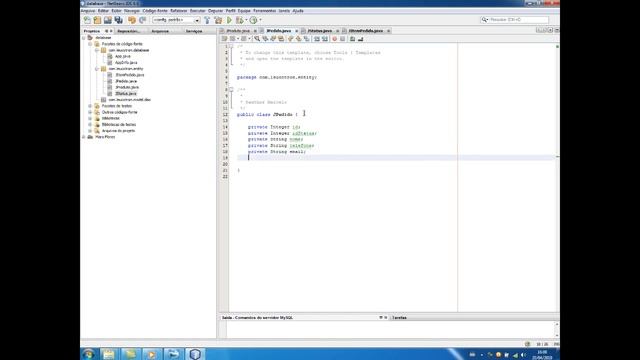640x360 pixels.
Task: Switch to Serviços panel tab
Action: pos(194,31)
